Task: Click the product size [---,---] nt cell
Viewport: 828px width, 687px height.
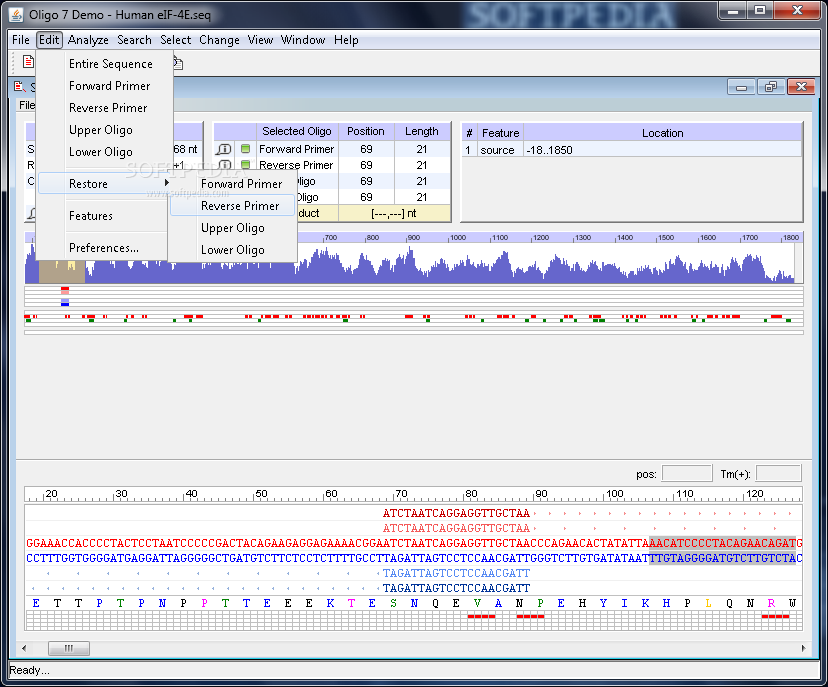Action: 394,213
